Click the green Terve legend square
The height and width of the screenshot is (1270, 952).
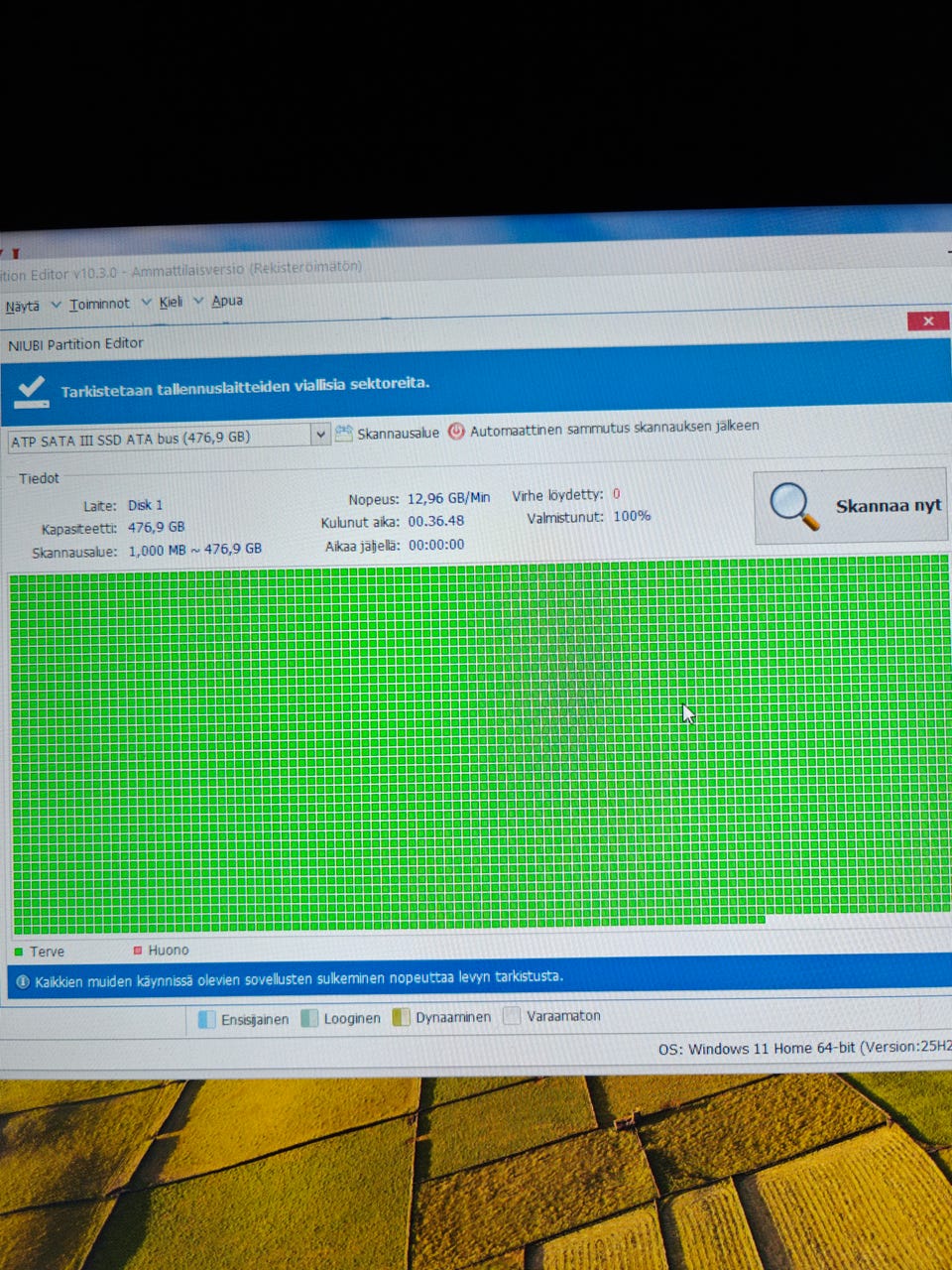(19, 952)
